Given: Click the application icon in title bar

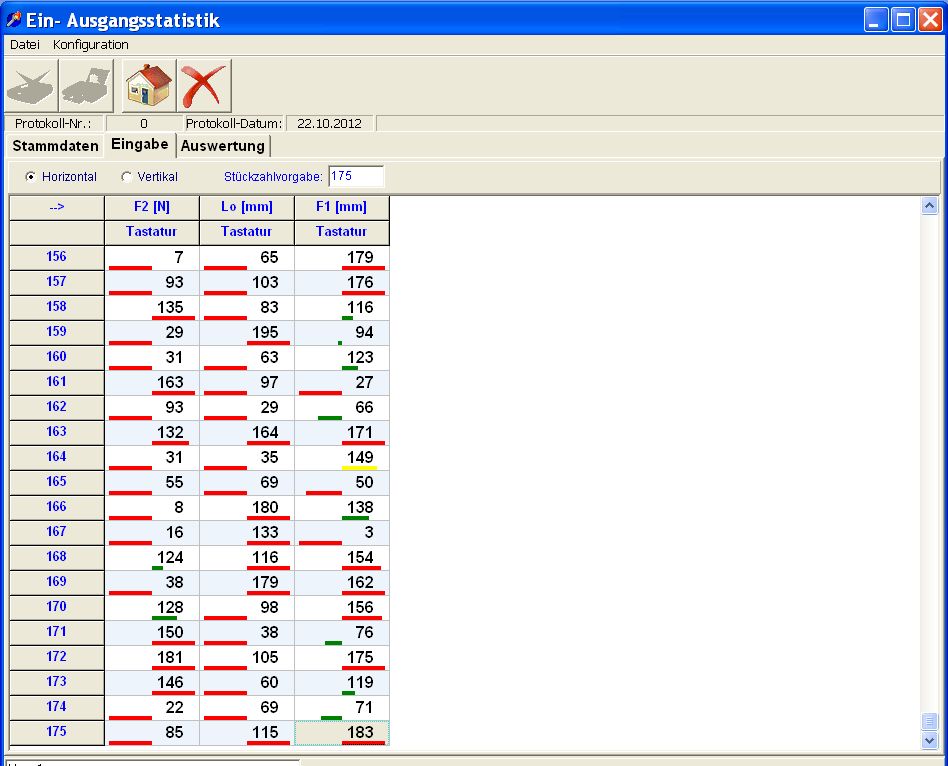Looking at the screenshot, I should click(x=14, y=20).
